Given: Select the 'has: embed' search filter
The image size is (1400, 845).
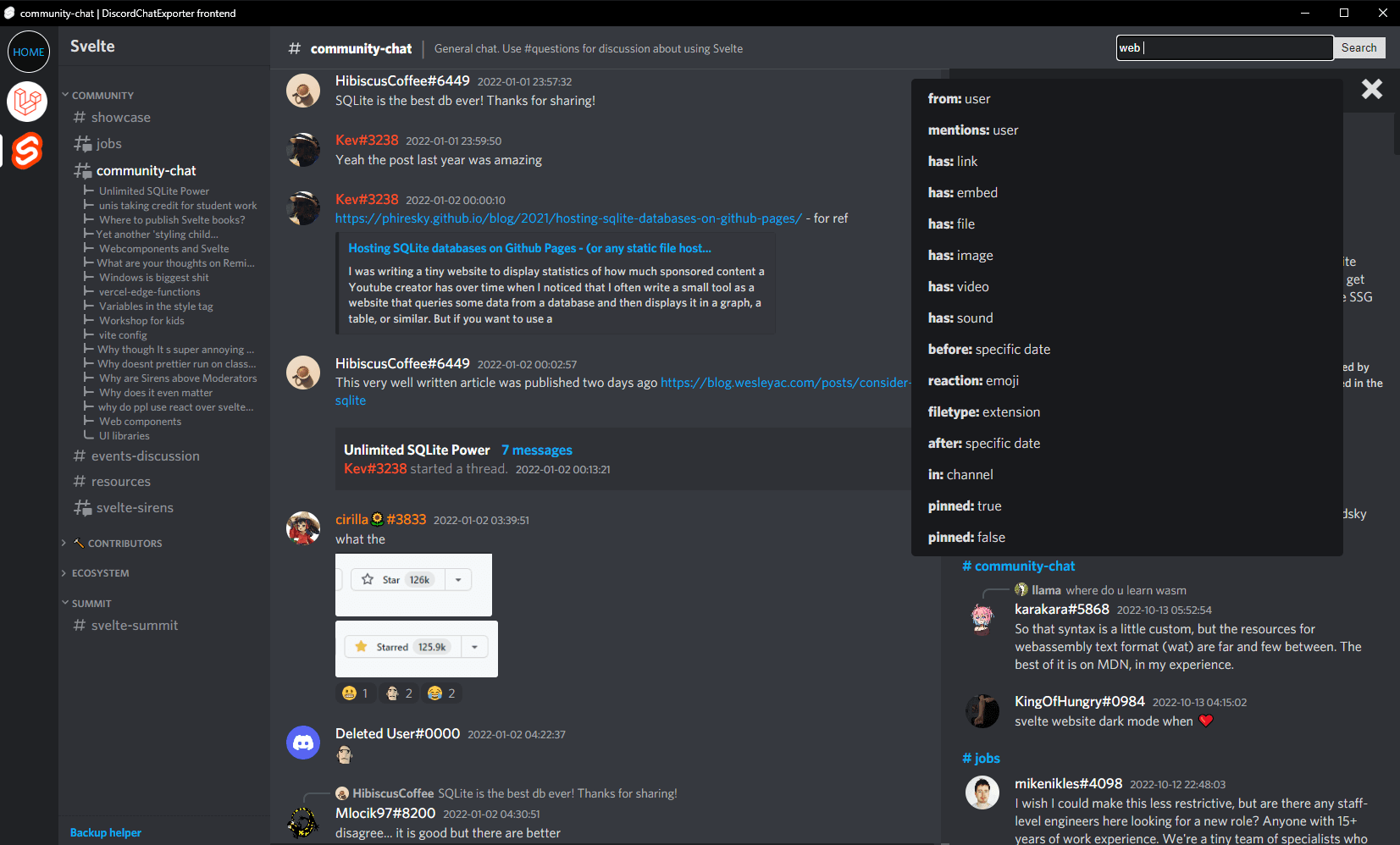Looking at the screenshot, I should pos(1126,193).
